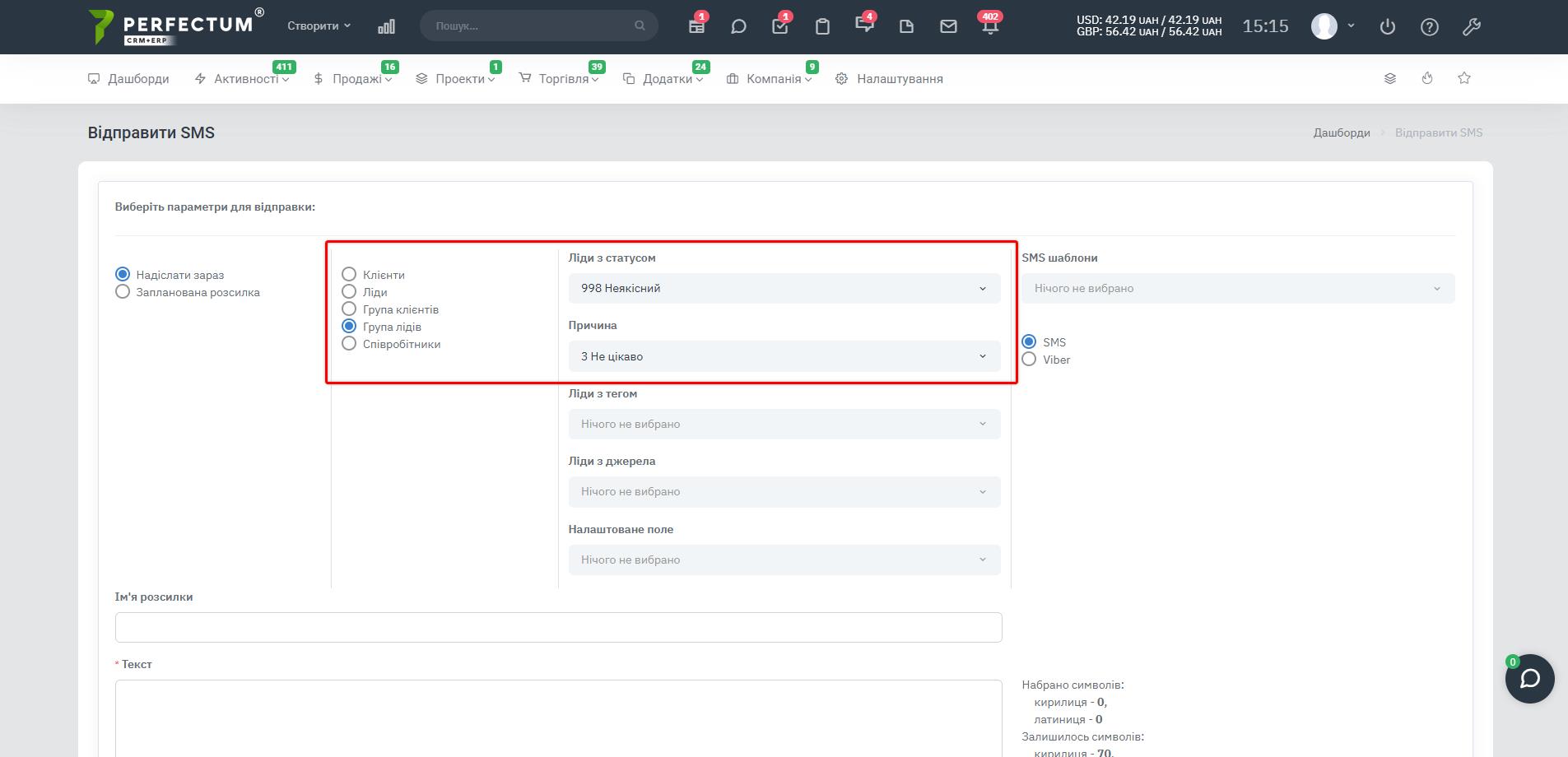Choose the Viber radio button

coord(1029,360)
